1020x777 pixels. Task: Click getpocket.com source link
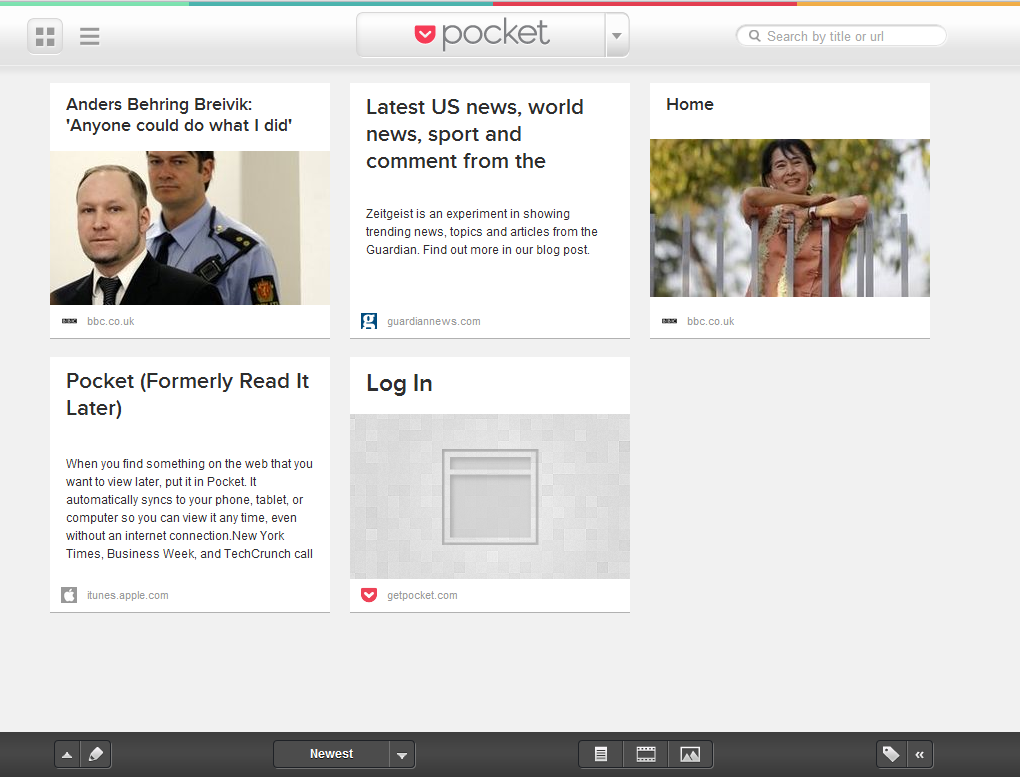coord(422,595)
